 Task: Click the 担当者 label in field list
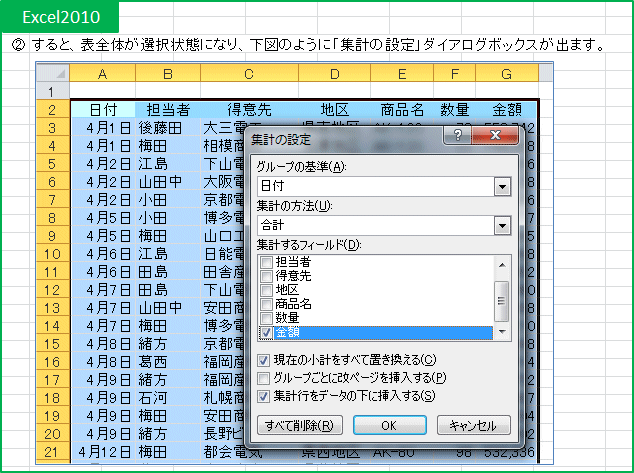click(293, 262)
